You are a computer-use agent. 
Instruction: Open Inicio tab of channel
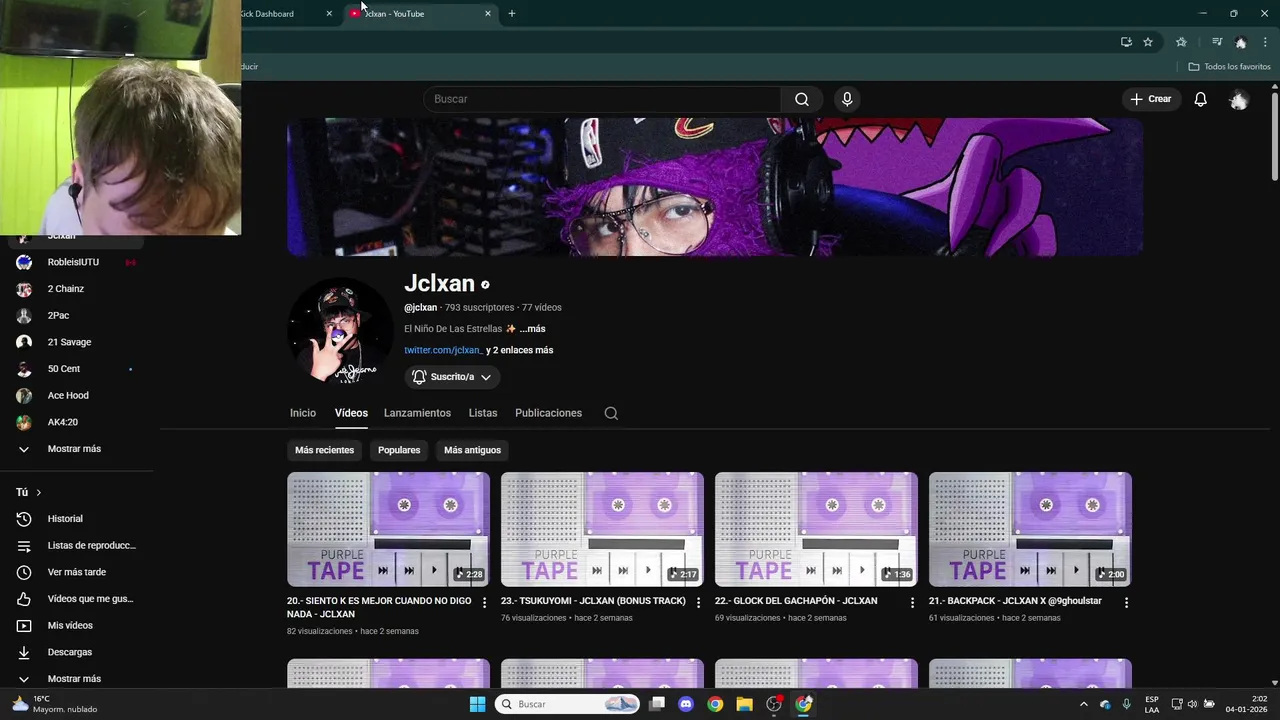pos(303,413)
